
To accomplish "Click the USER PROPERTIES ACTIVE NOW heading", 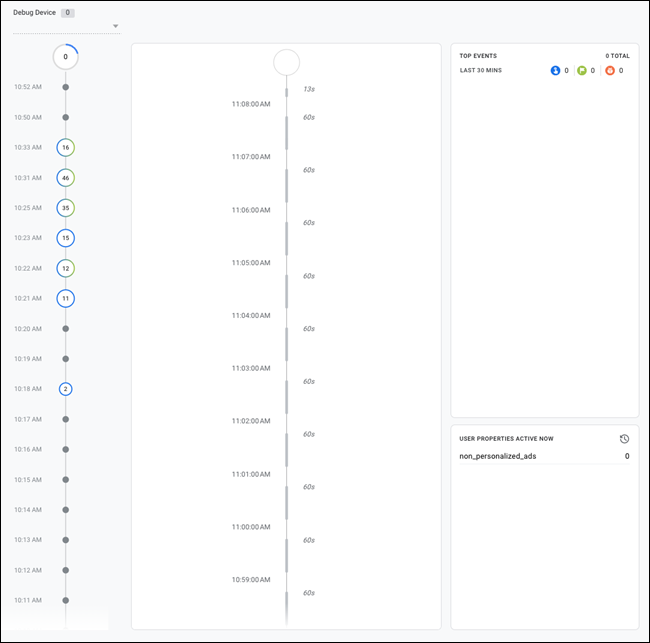I will click(506, 439).
